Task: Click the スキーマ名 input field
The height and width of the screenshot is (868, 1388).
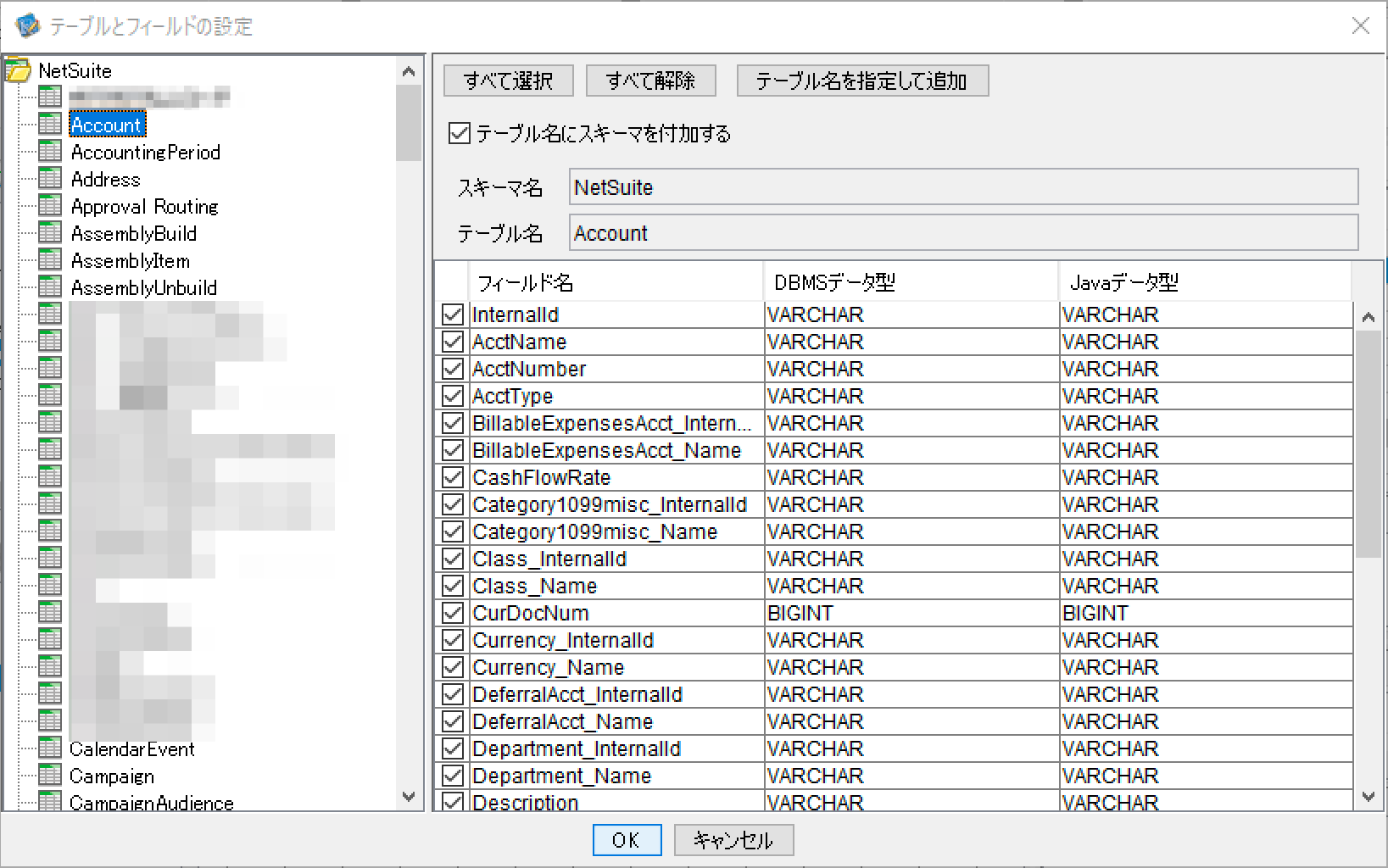Action: (963, 187)
